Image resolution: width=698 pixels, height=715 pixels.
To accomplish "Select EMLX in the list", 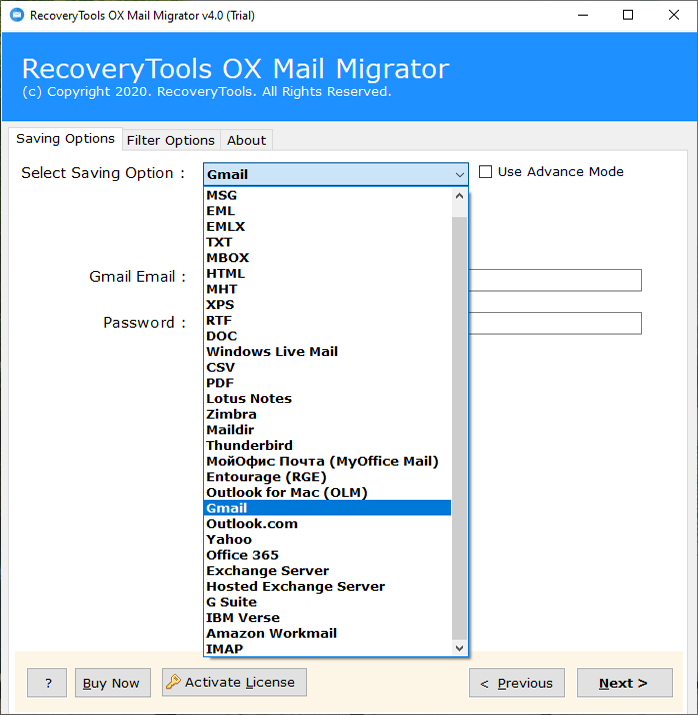I will pyautogui.click(x=327, y=226).
